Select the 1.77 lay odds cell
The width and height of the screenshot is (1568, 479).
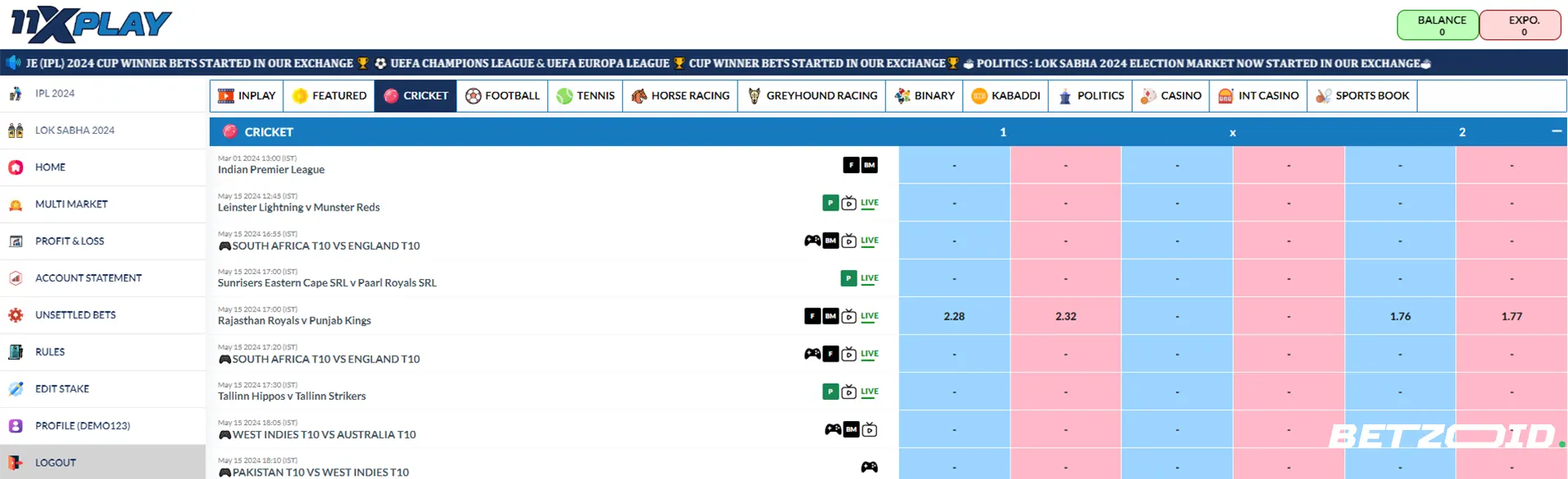(x=1511, y=317)
